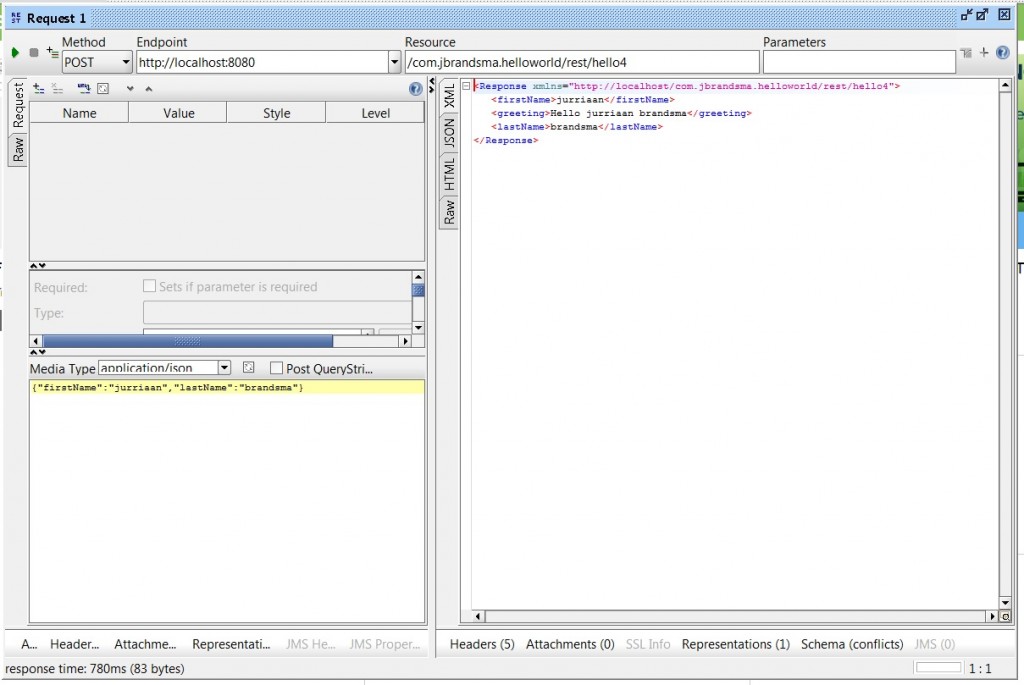This screenshot has height=685, width=1024.
Task: Click the add request to TestCase icon
Action: [51, 51]
